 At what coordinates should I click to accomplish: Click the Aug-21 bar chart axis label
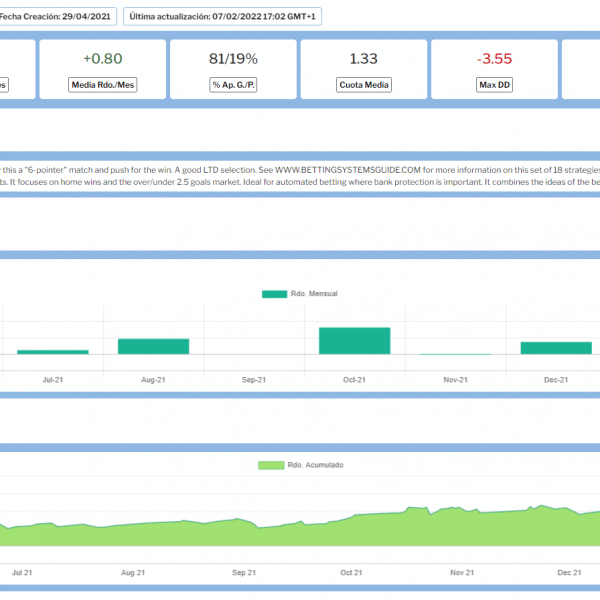[x=153, y=380]
